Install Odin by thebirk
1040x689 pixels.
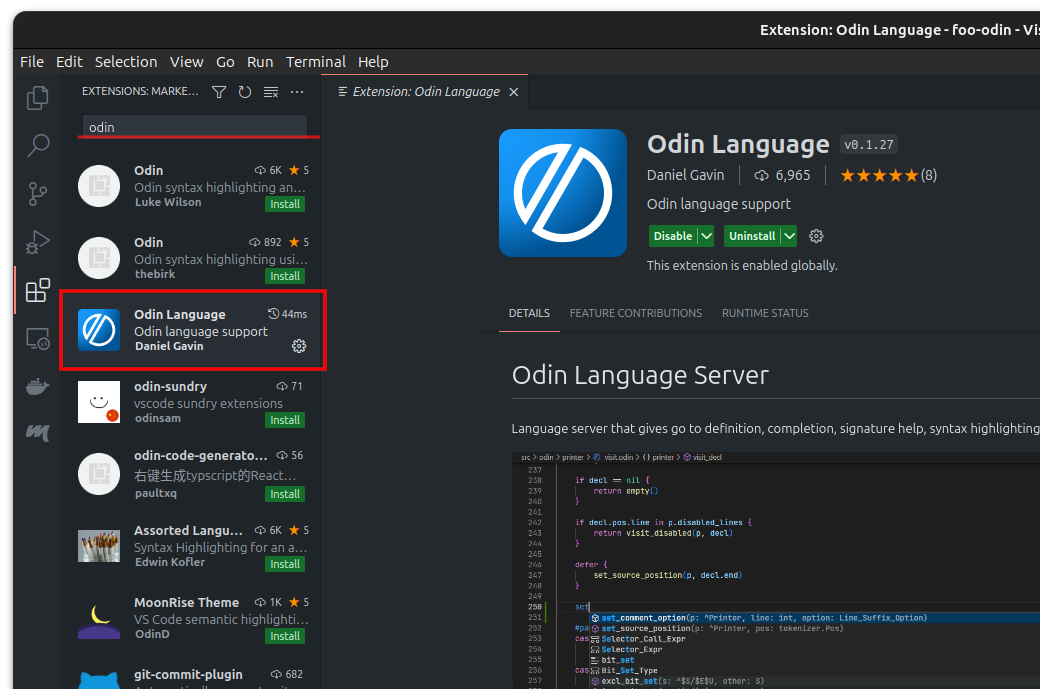click(285, 276)
